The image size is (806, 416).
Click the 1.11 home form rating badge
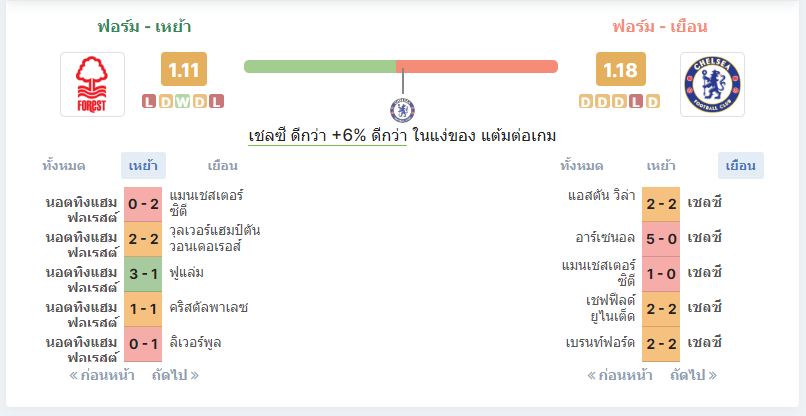pyautogui.click(x=184, y=69)
